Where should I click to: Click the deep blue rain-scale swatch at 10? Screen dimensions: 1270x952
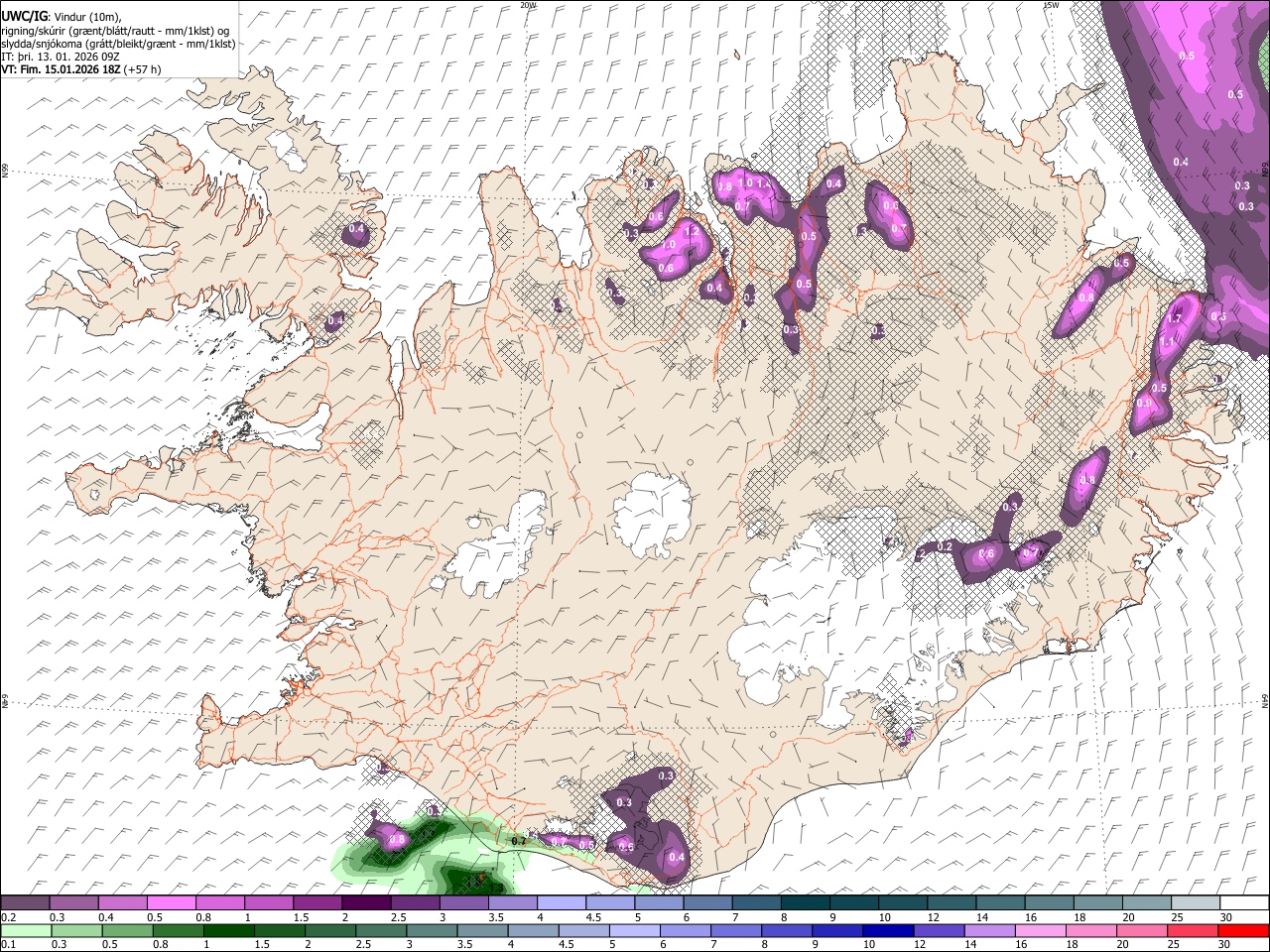coord(888,930)
